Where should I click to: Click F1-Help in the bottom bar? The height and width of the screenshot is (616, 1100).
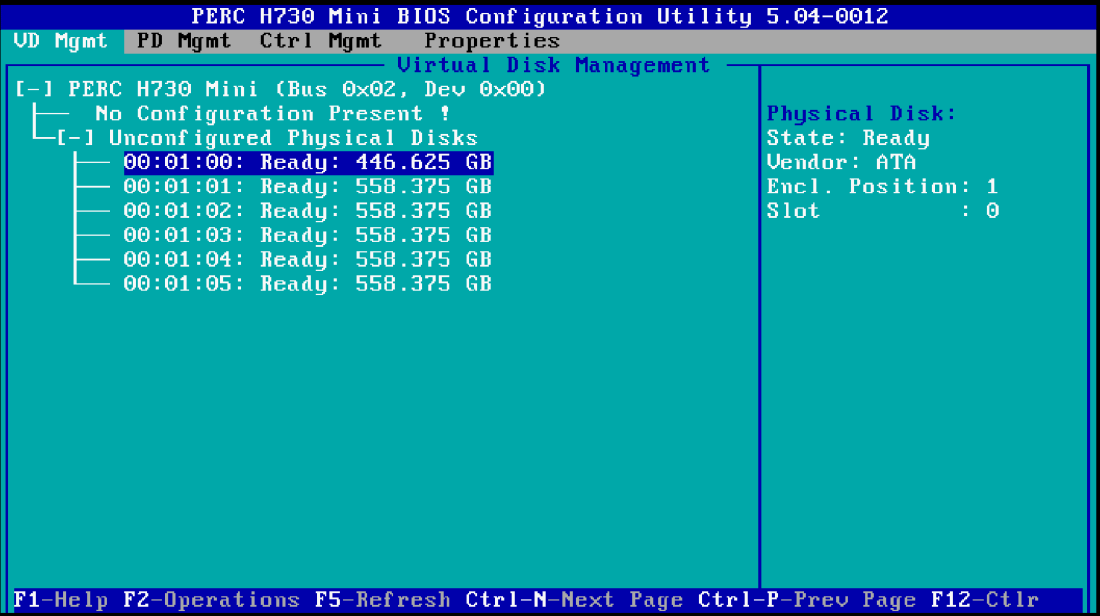click(x=61, y=600)
